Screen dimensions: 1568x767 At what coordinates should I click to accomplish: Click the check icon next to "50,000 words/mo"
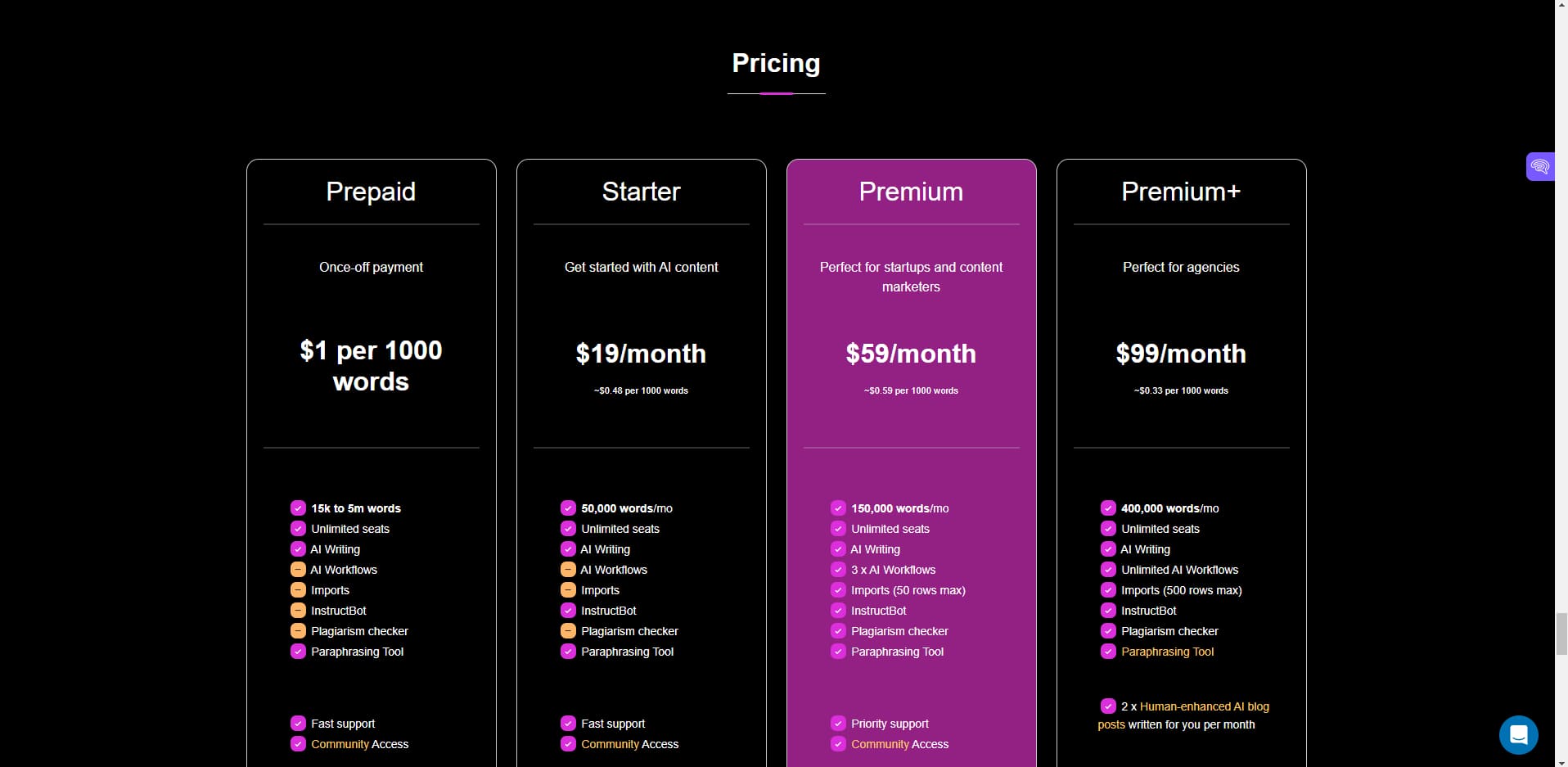567,508
